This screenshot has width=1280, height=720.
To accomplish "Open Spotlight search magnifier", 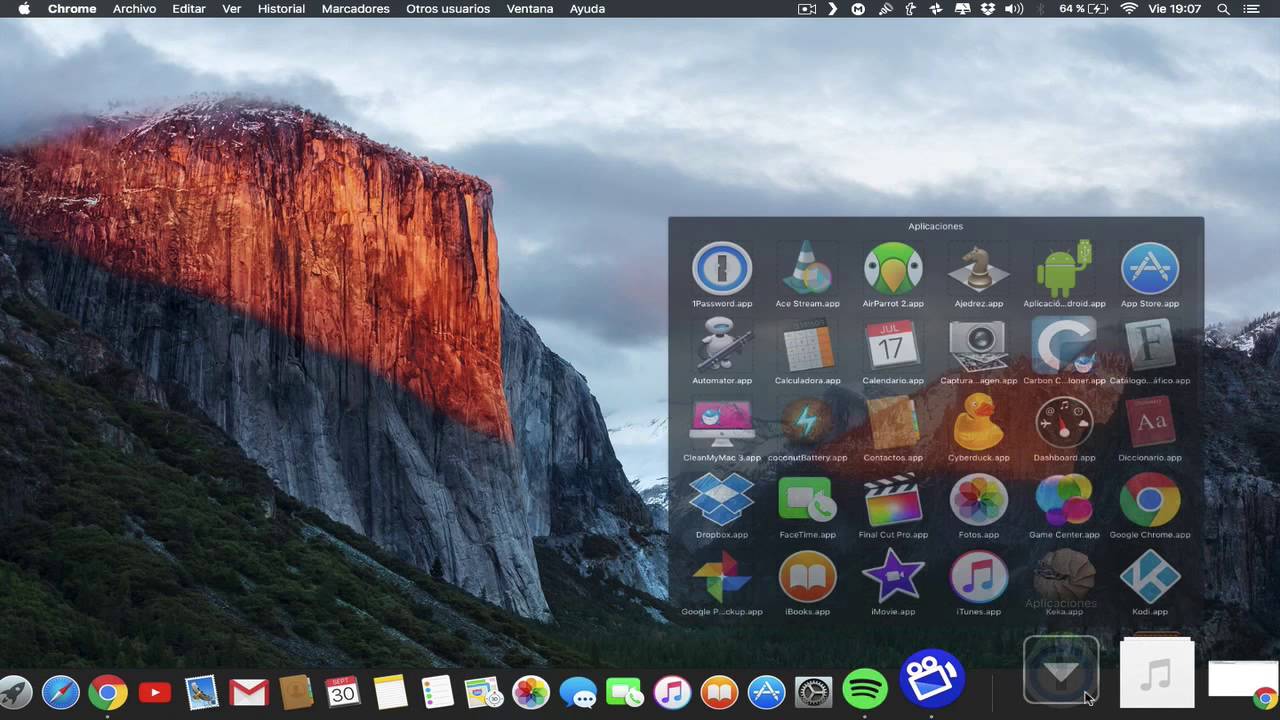I will pos(1223,9).
